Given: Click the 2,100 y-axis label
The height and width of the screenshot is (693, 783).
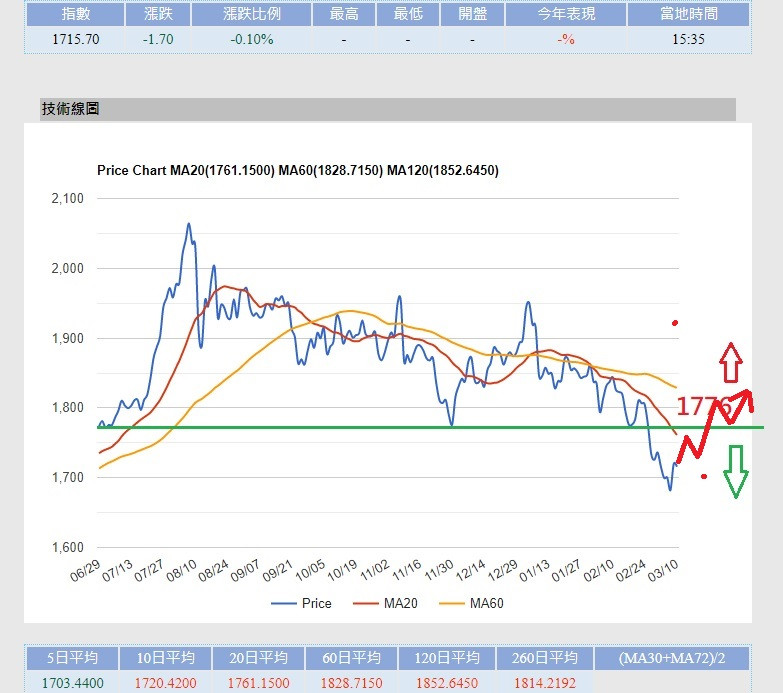Looking at the screenshot, I should pos(67,198).
